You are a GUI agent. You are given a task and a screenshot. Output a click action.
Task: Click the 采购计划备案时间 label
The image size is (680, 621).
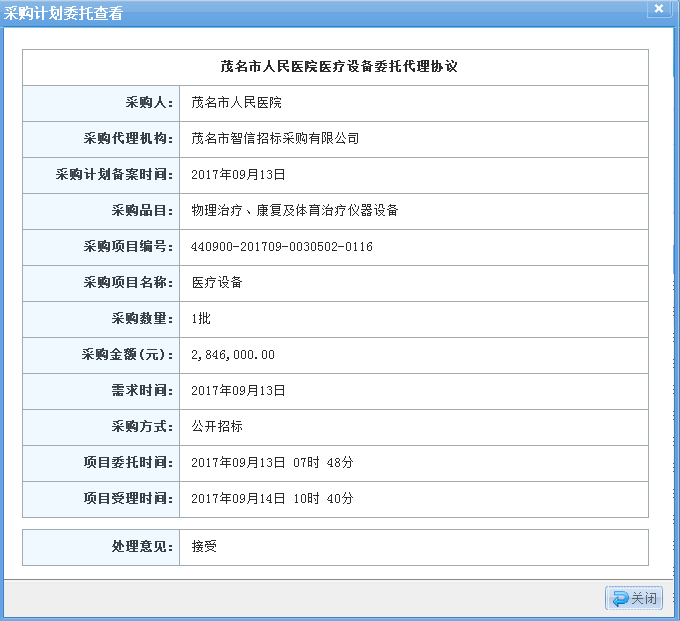coord(115,175)
